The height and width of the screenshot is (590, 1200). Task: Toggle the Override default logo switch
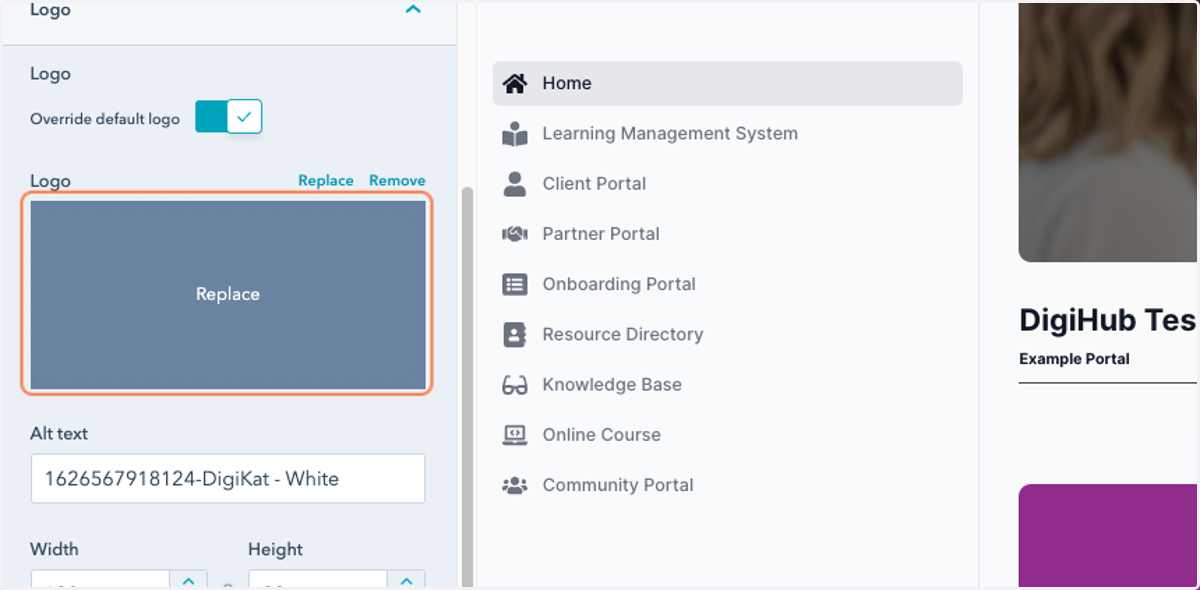coord(228,117)
